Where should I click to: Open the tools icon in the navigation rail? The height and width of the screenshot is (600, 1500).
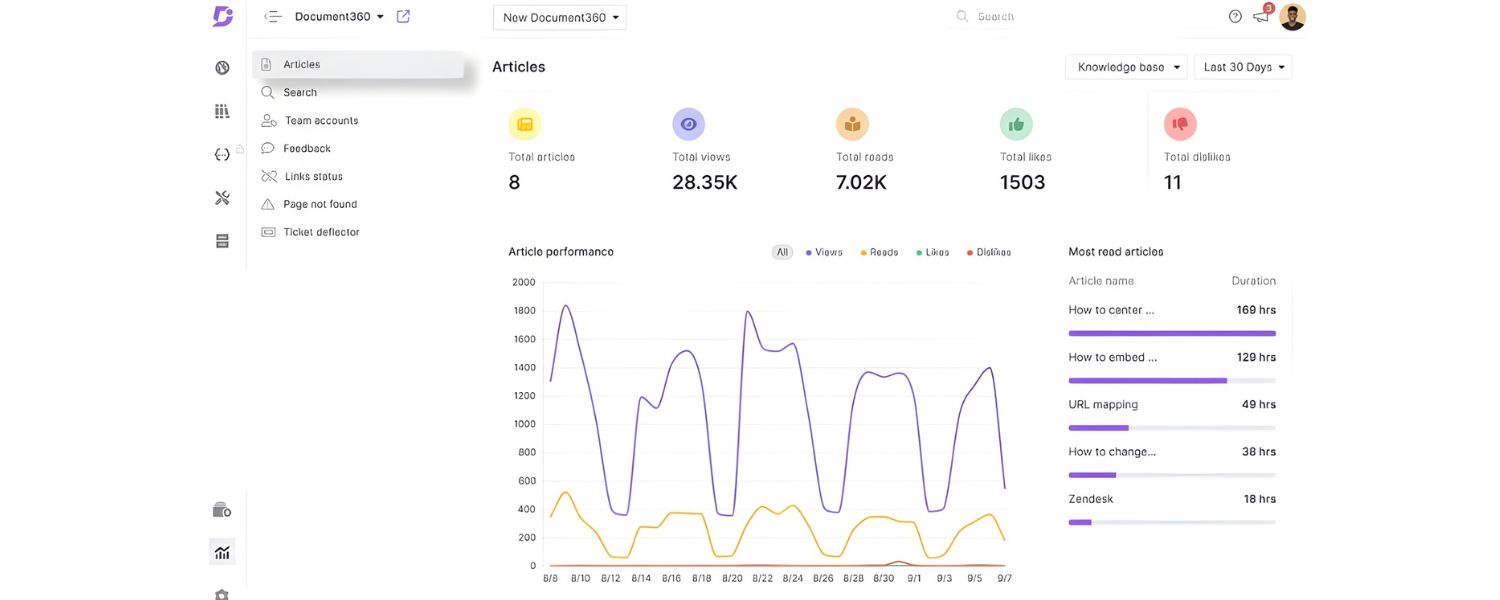[221, 196]
